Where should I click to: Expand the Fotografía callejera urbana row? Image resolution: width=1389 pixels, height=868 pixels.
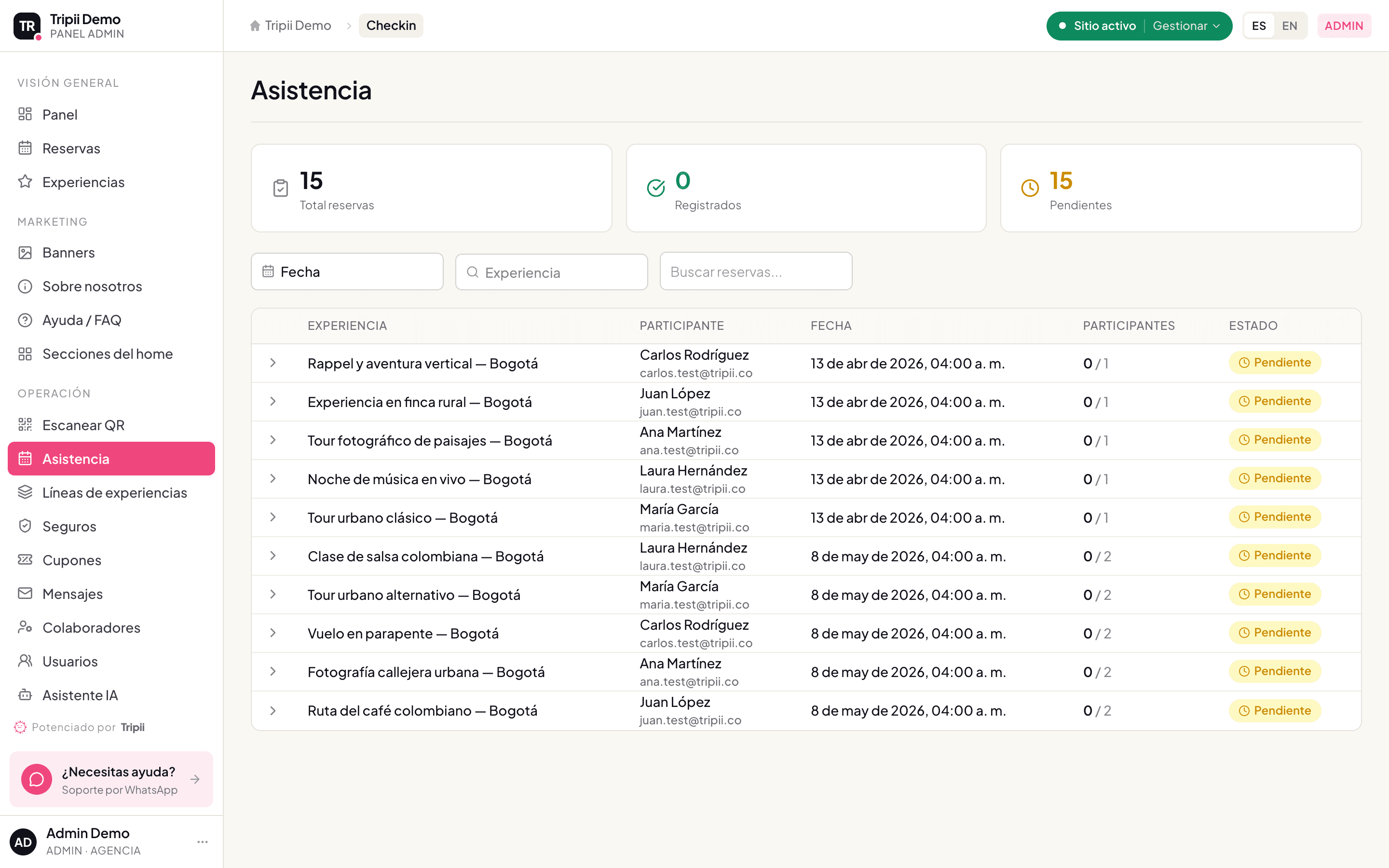pos(273,671)
